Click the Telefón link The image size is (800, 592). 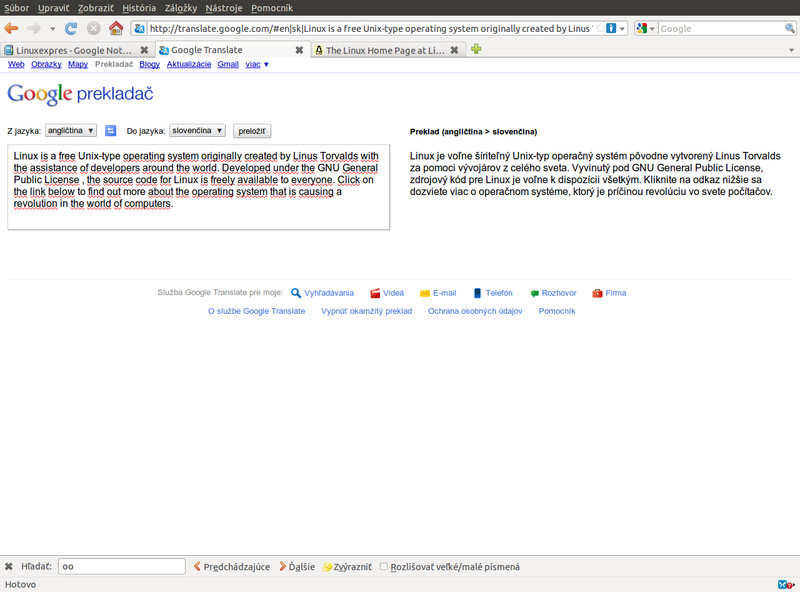498,293
